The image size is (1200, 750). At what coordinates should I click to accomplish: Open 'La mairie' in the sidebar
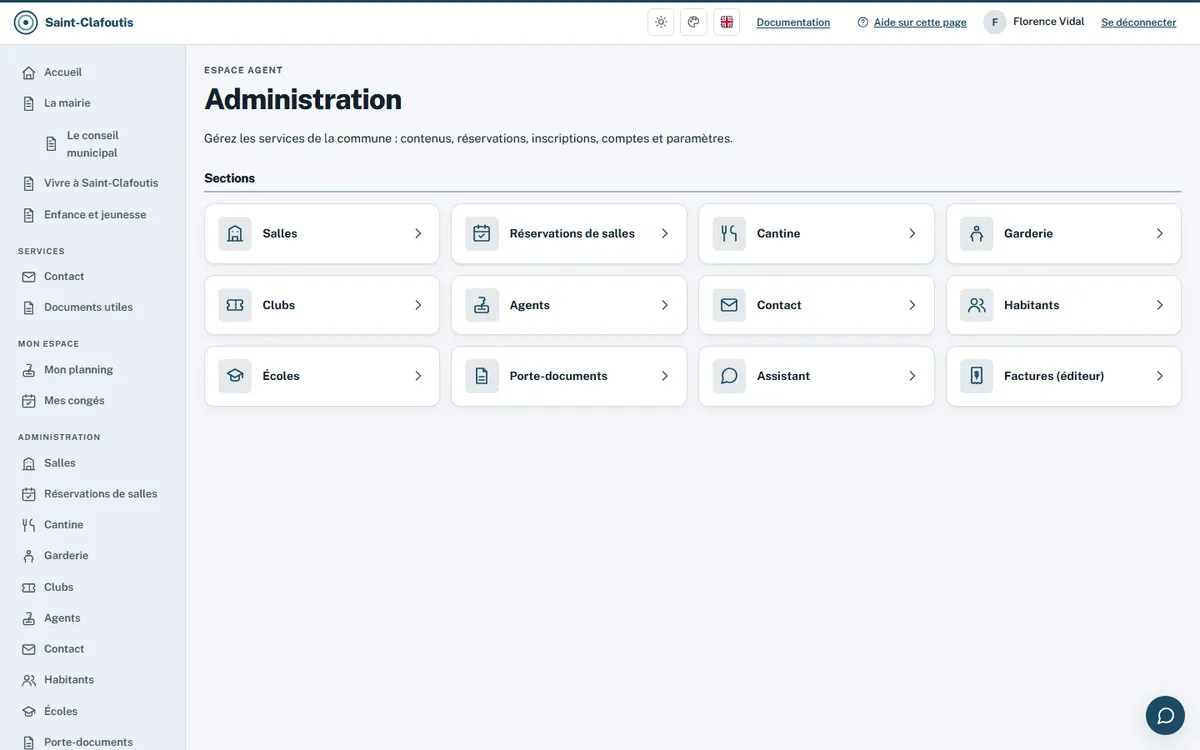pyautogui.click(x=92, y=103)
